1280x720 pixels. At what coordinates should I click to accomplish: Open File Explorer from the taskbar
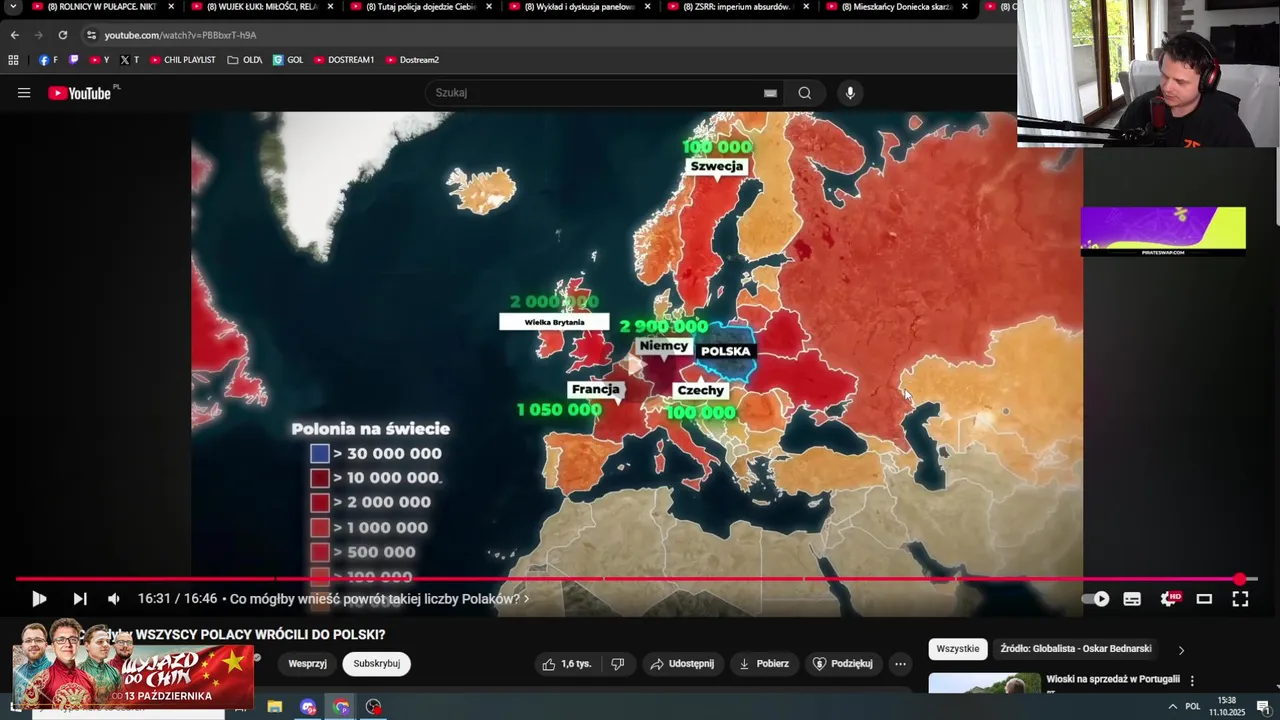tap(275, 707)
